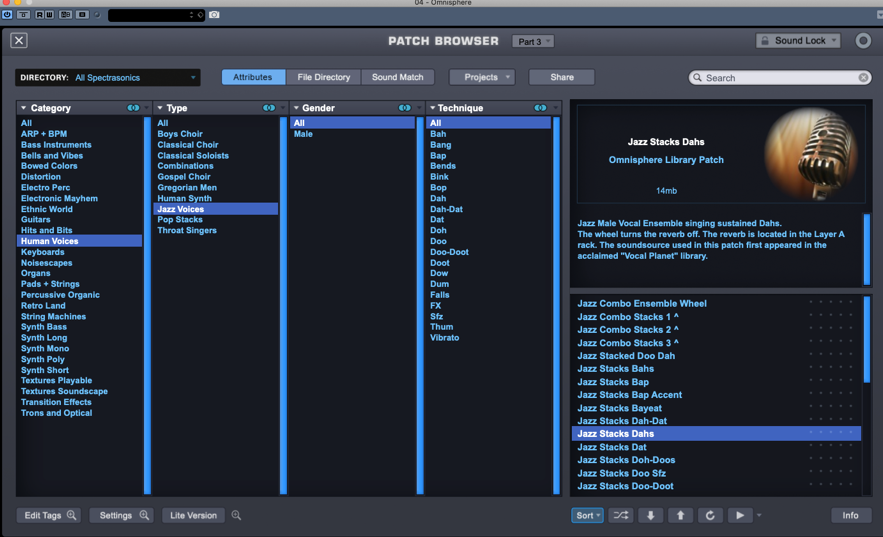Screen dimensions: 883x537
Task: Open the audition options arrow beside play
Action: (x=759, y=515)
